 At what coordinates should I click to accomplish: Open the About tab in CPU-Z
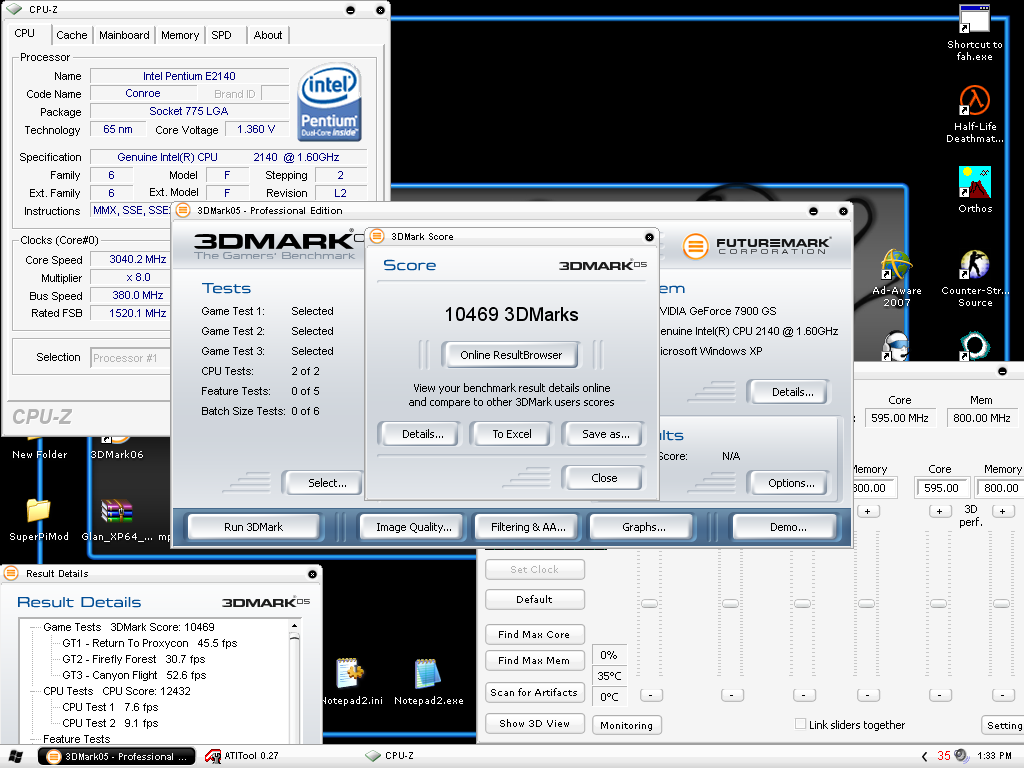click(x=268, y=35)
